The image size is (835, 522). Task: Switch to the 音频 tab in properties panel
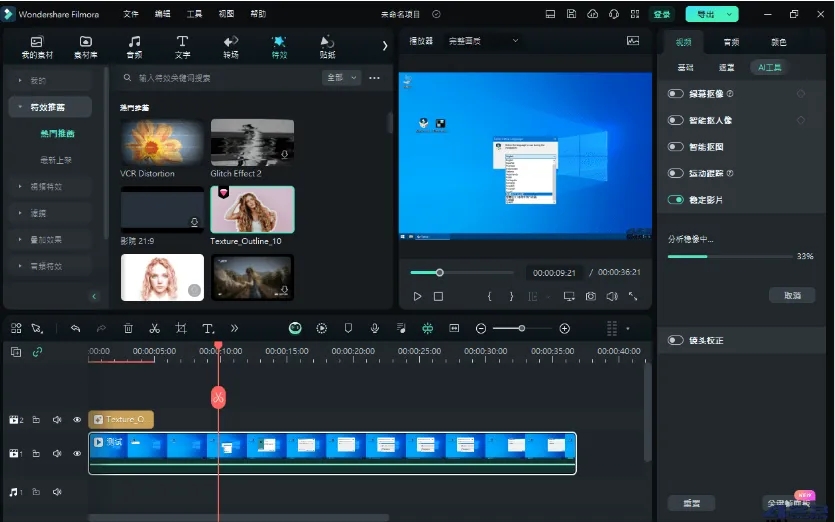pos(731,42)
